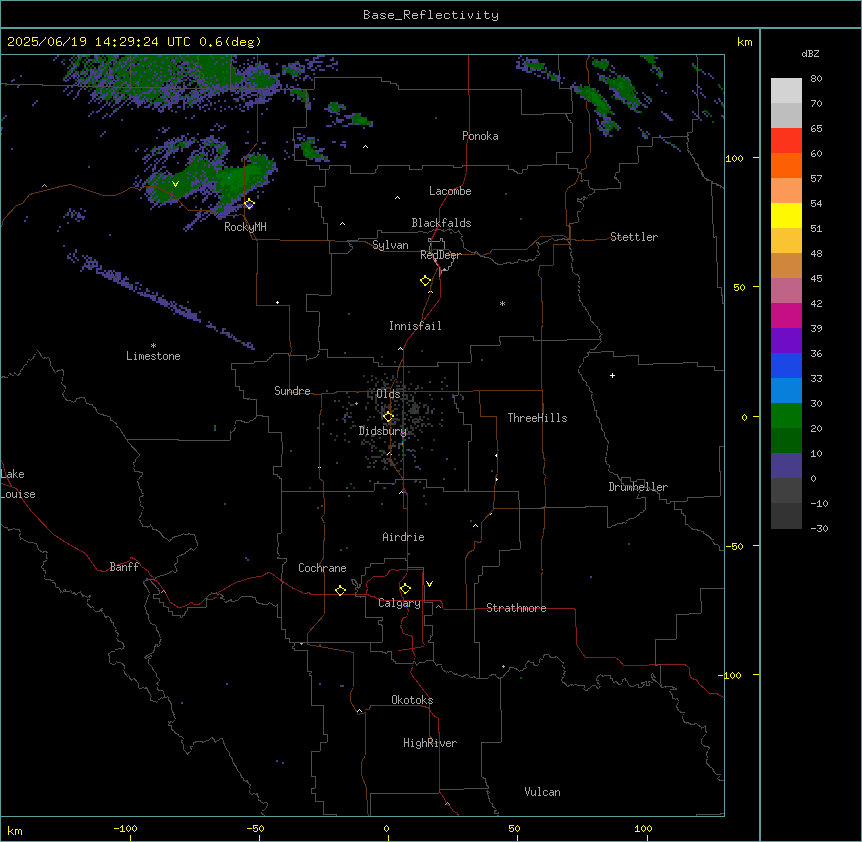Select the yellow diamond marker above Calgary label

[x=405, y=589]
